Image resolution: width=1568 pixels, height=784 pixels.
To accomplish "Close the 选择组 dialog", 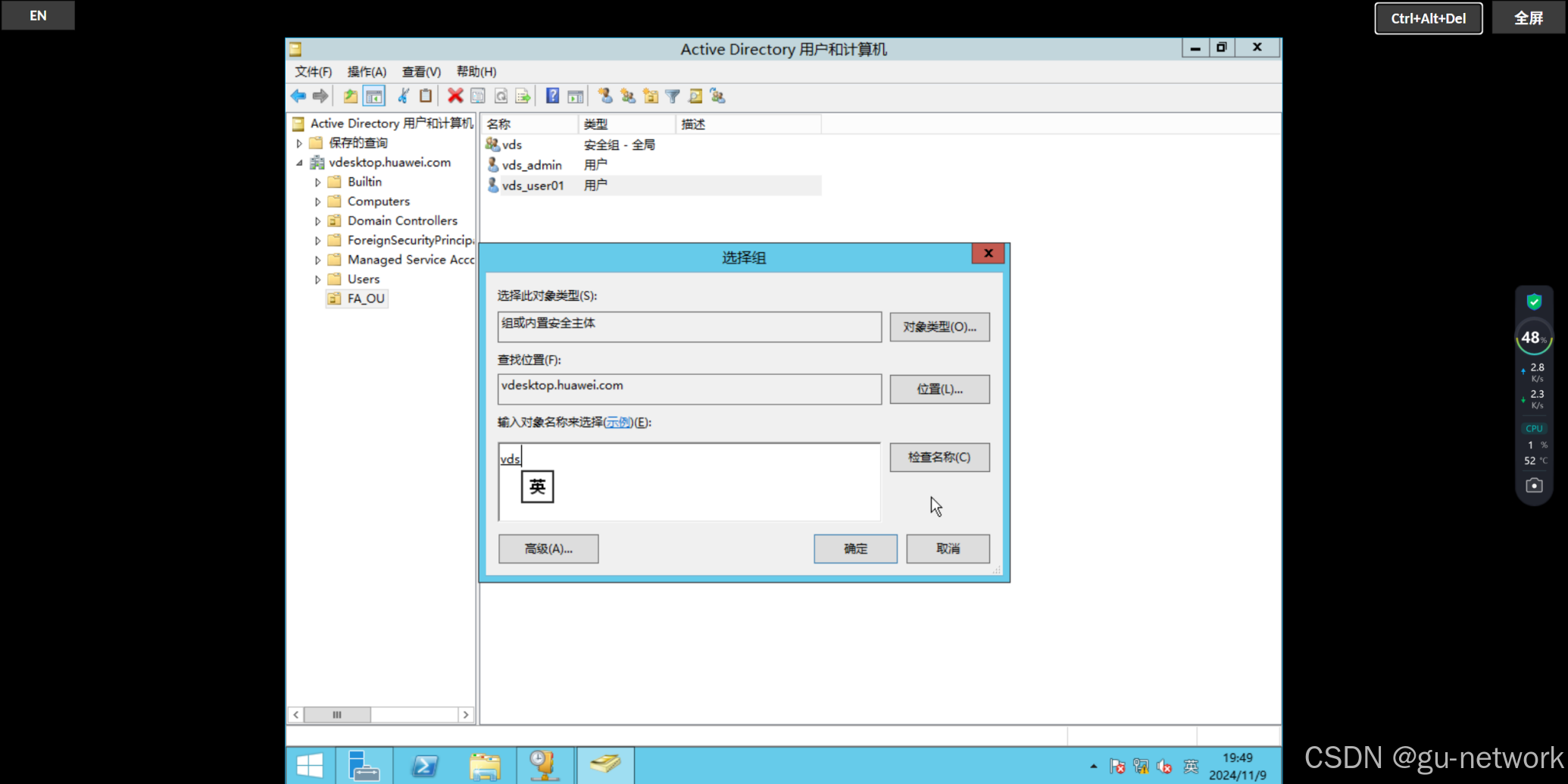I will (988, 254).
